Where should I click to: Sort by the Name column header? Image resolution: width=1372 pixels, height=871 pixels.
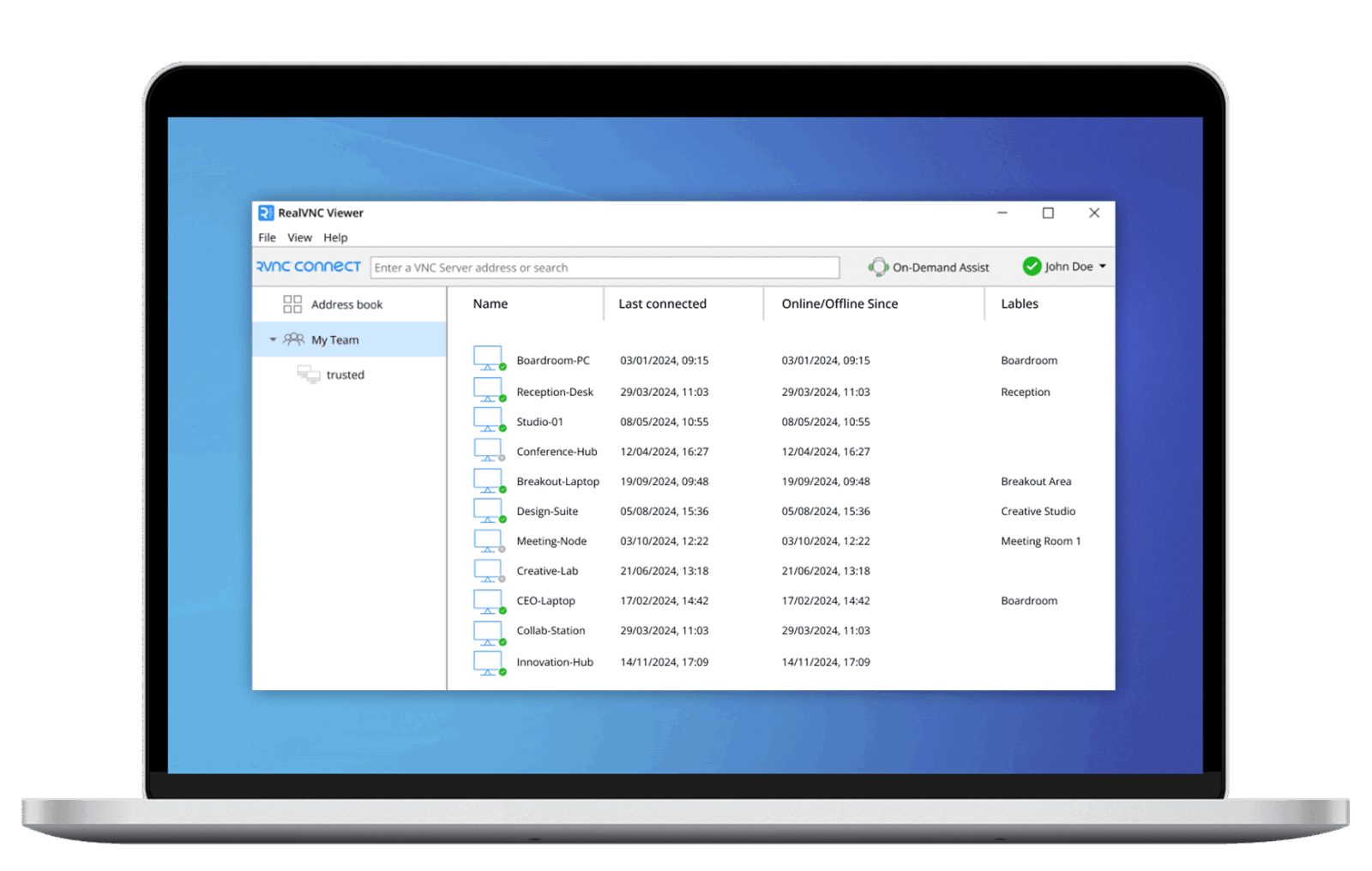coord(490,303)
